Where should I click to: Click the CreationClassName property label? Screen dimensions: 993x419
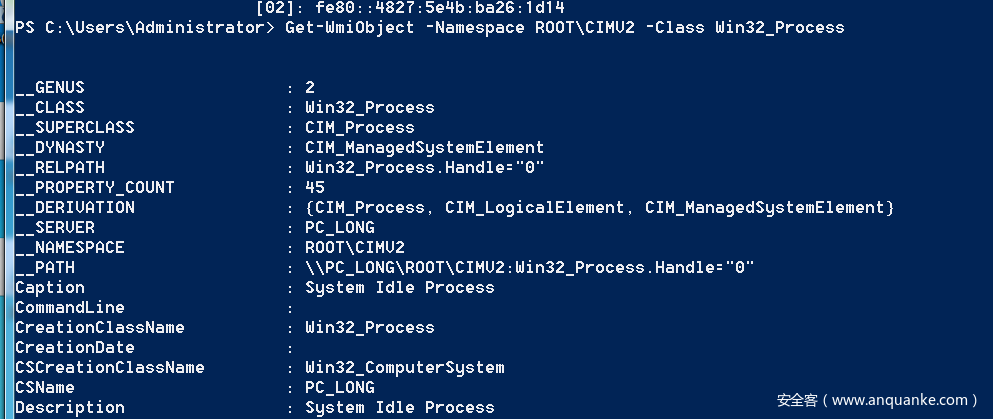[100, 327]
